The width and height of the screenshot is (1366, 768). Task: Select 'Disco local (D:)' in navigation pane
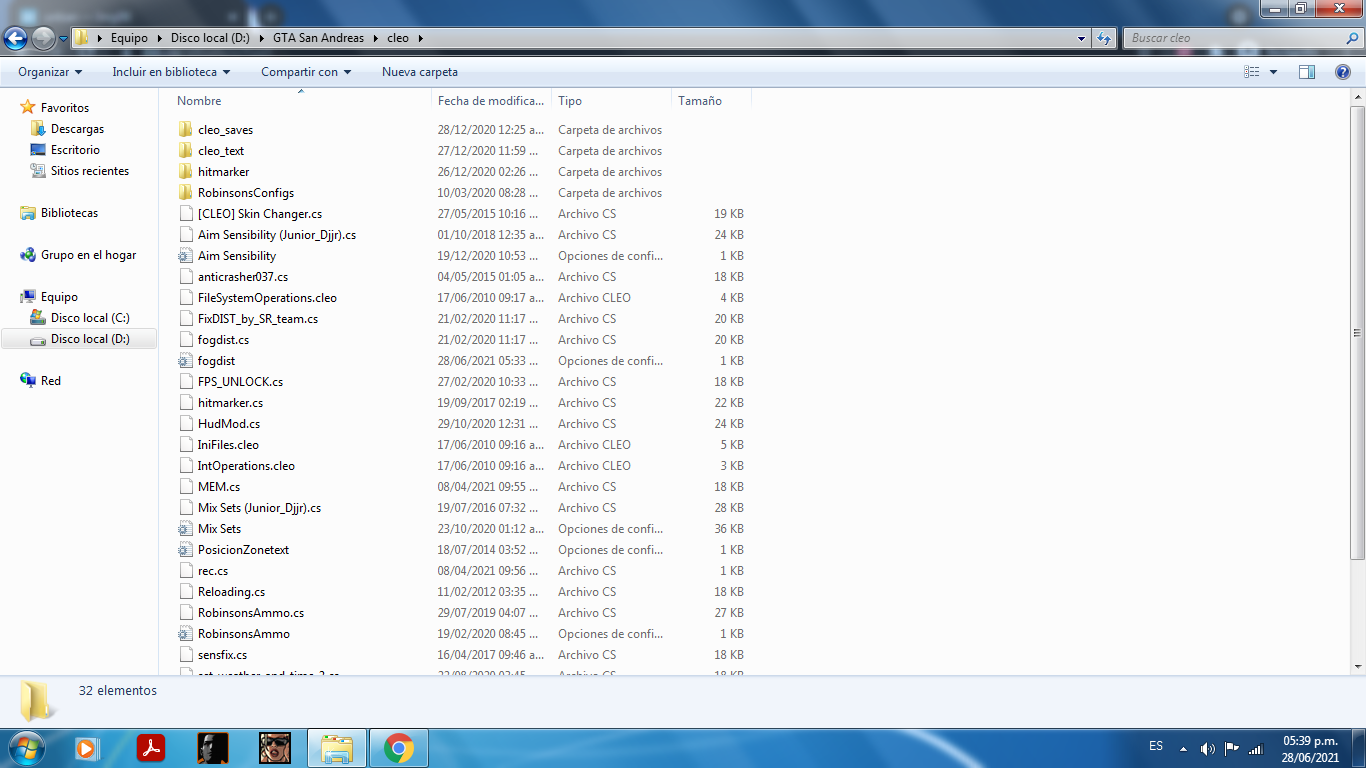(90, 339)
